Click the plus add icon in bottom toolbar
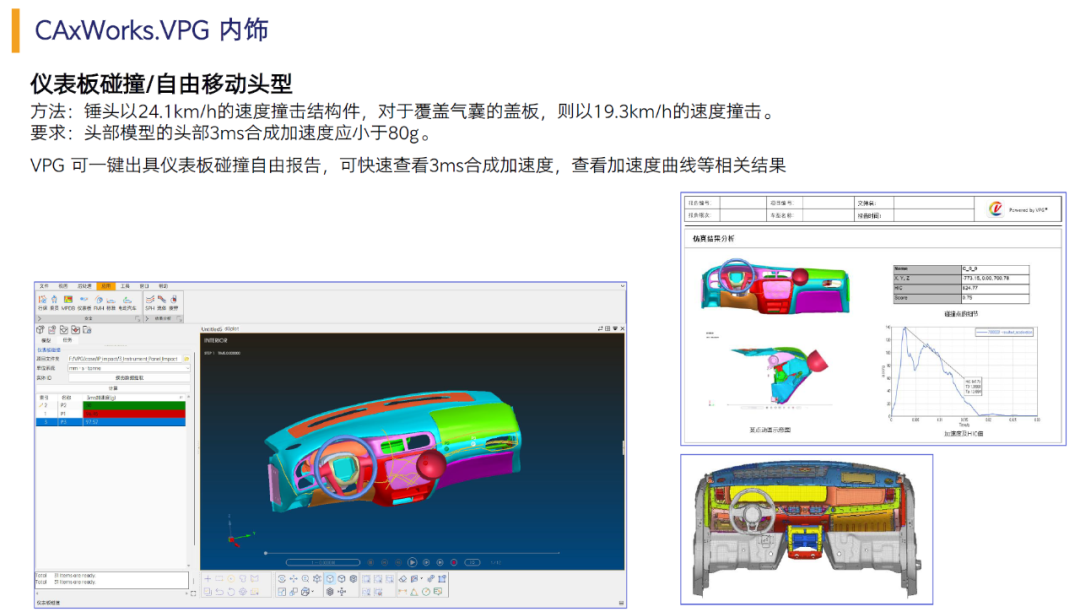 pos(207,579)
